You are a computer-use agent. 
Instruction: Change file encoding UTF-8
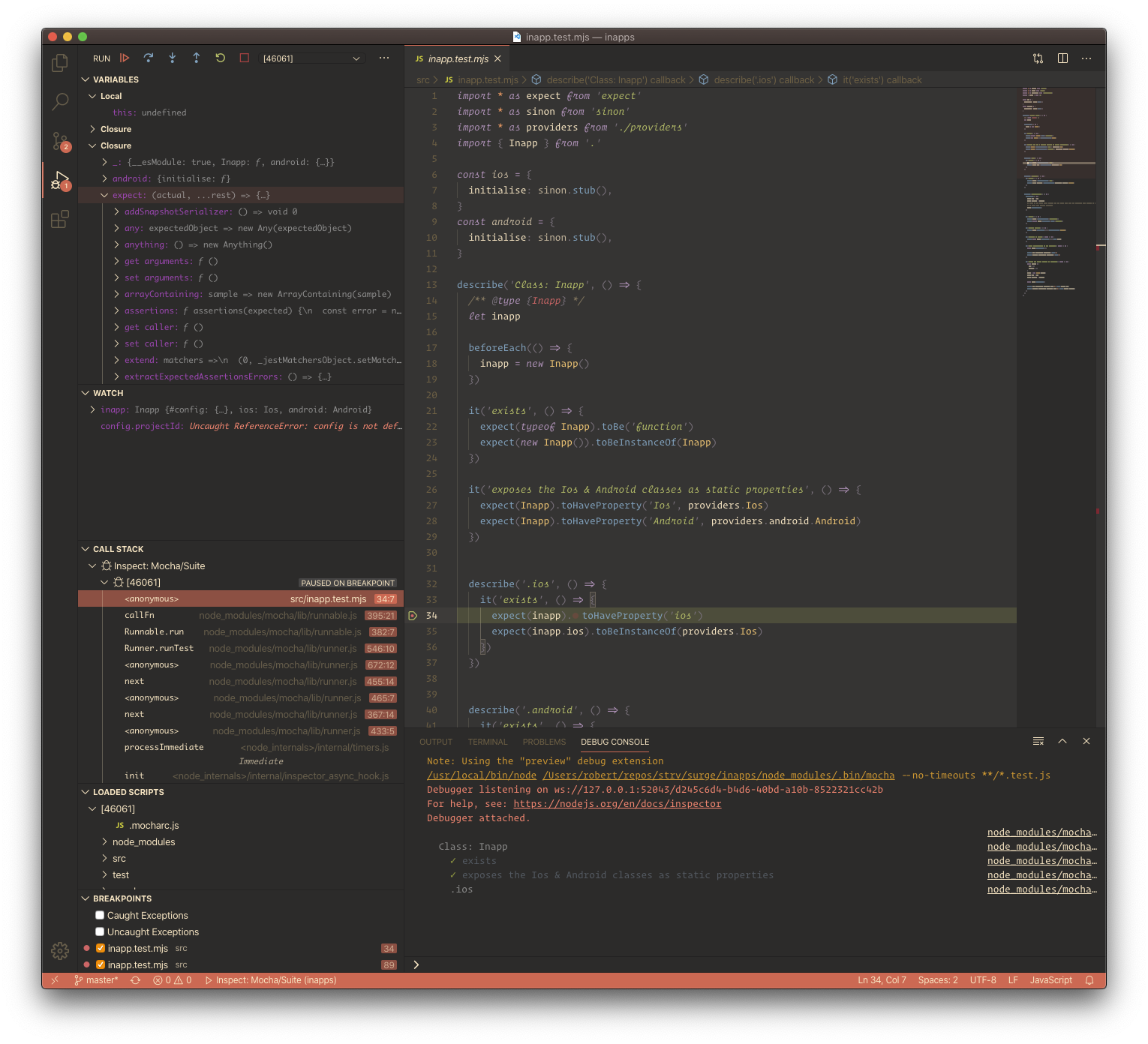coord(983,980)
